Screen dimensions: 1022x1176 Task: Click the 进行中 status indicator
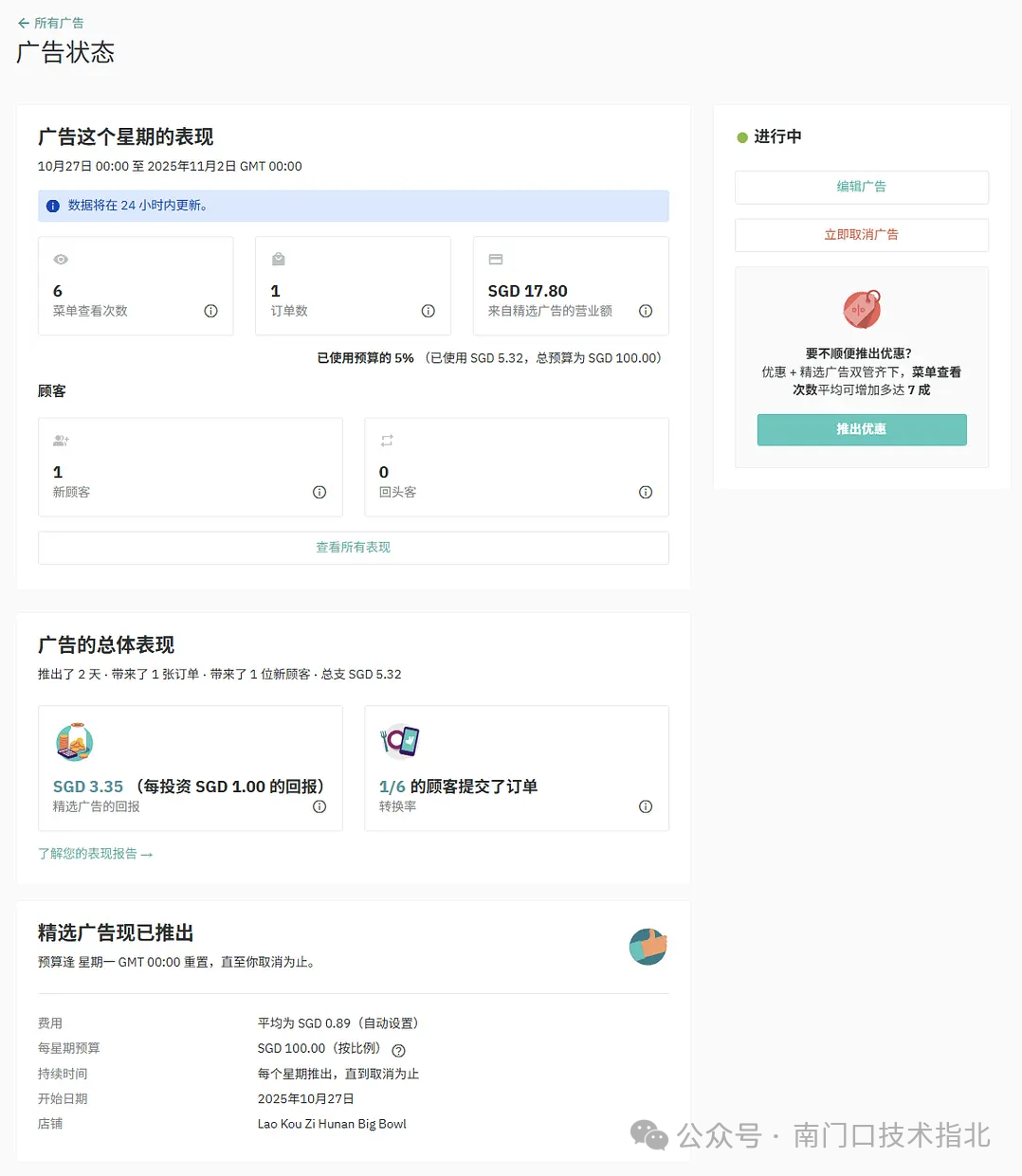pyautogui.click(x=770, y=136)
